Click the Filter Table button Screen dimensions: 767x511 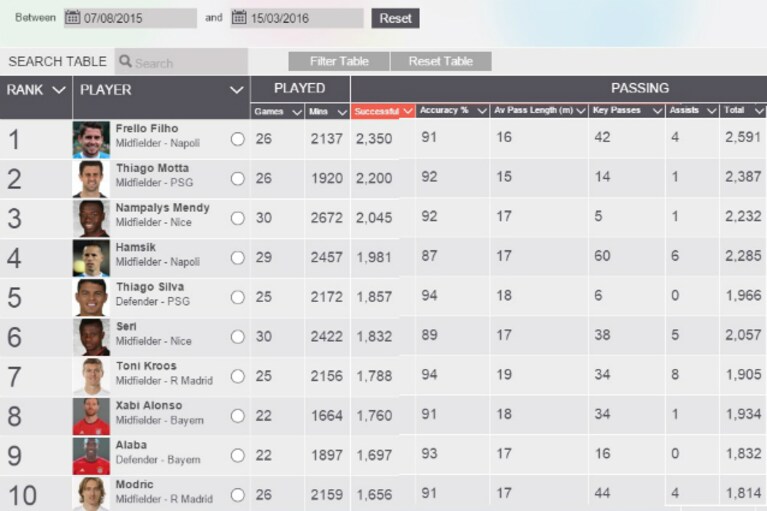339,62
